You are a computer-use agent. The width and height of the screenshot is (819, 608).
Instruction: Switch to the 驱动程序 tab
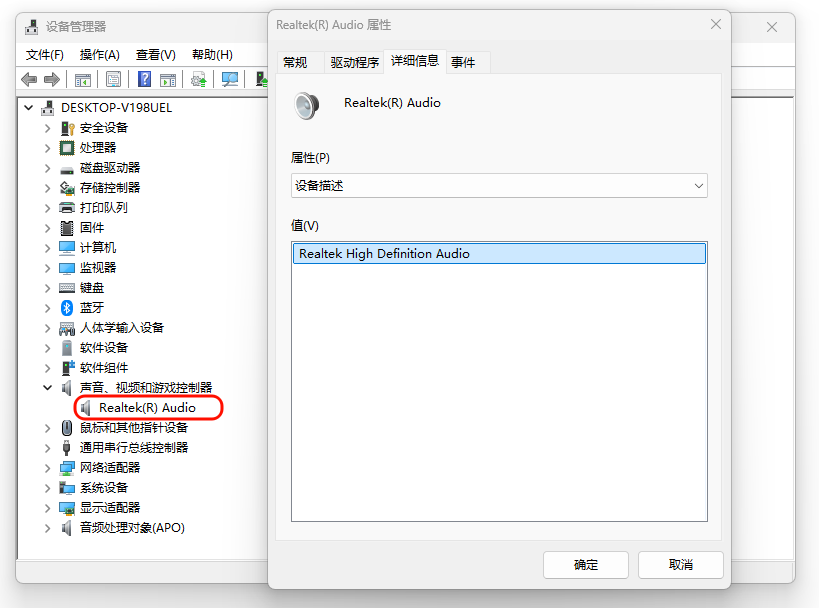point(354,63)
